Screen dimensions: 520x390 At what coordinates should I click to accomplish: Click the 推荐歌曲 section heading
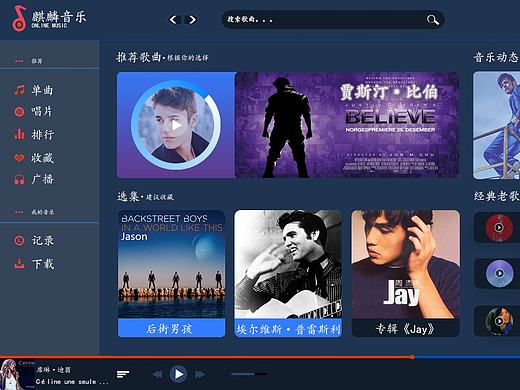click(x=139, y=57)
